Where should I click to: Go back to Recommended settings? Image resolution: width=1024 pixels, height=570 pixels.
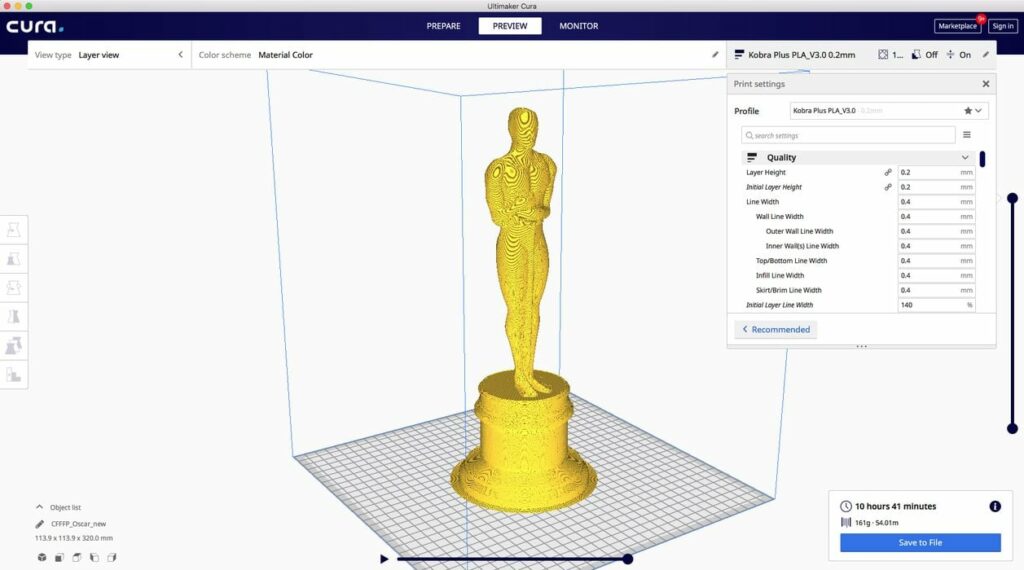tap(776, 329)
